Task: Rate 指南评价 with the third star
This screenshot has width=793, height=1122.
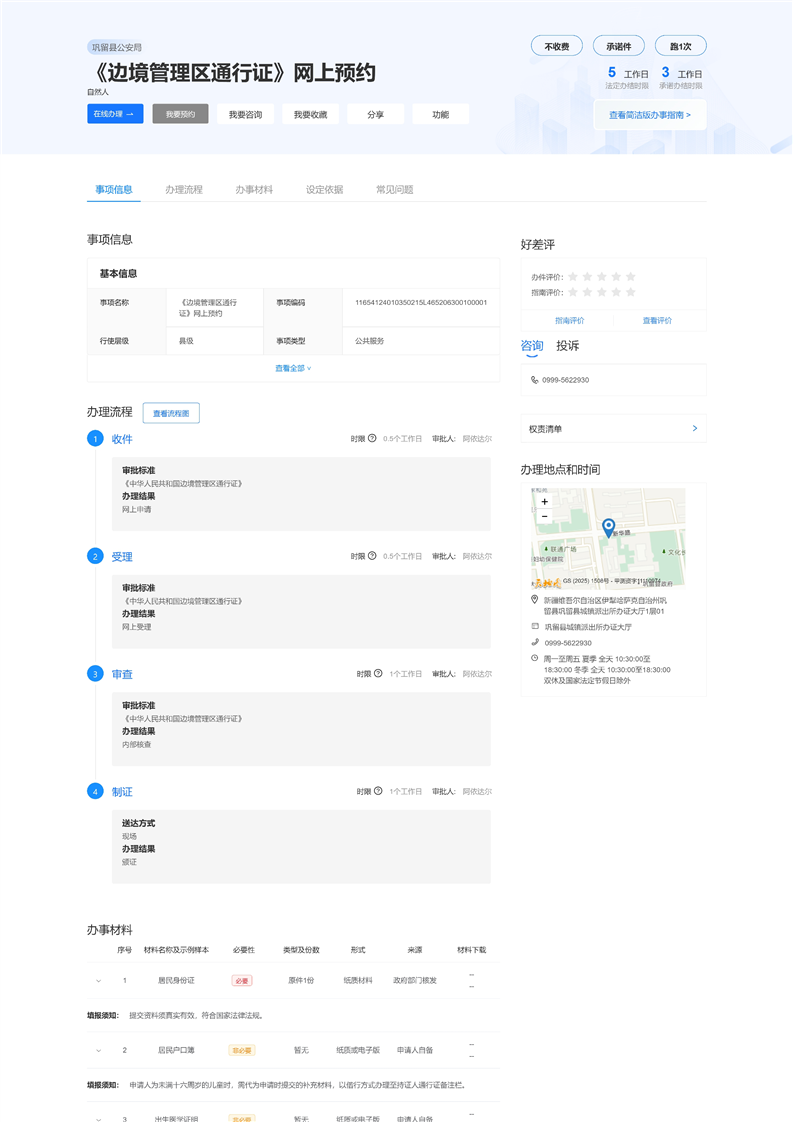Action: point(601,292)
